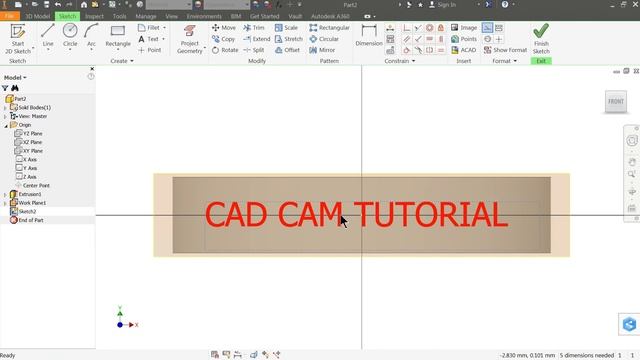Apply the Parallel constraint
Screen dimensions: 640x360
[407, 39]
